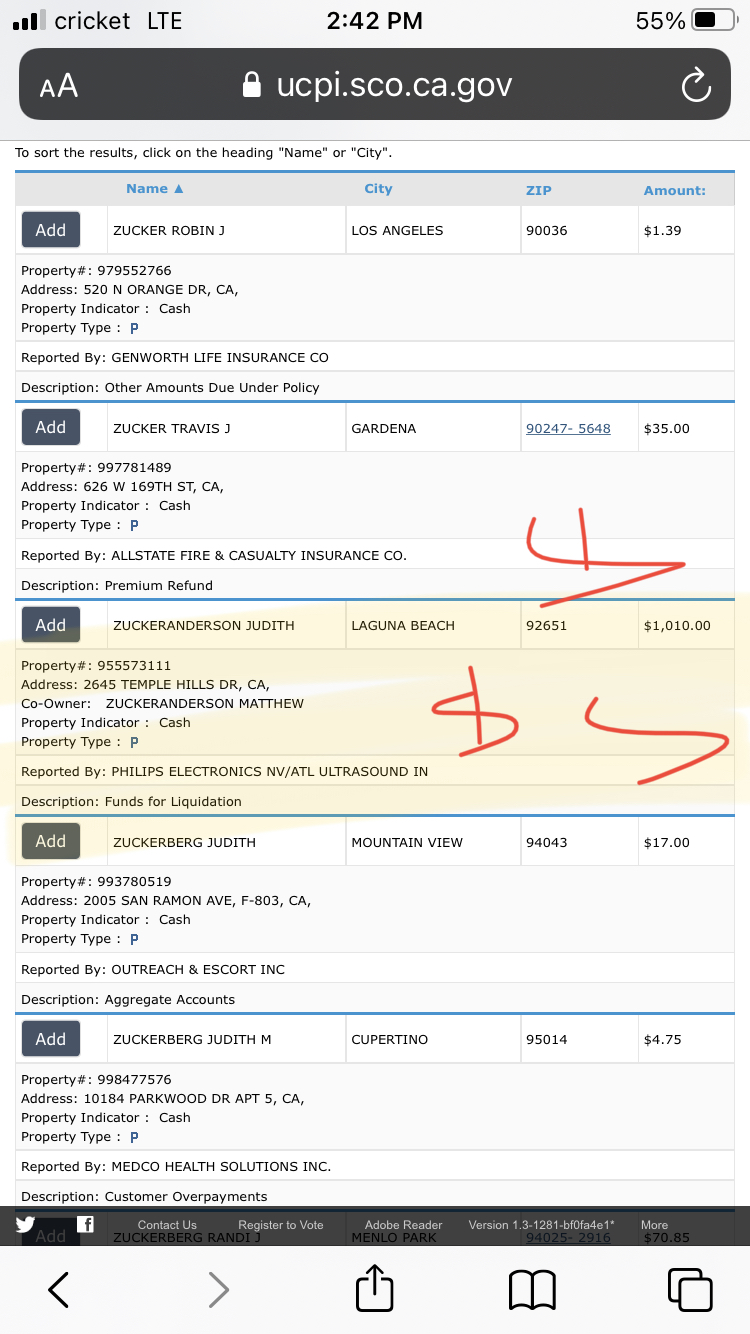
Task: Select Reported By GENWORTH LIFE INSURANCE CO
Action: pos(175,358)
